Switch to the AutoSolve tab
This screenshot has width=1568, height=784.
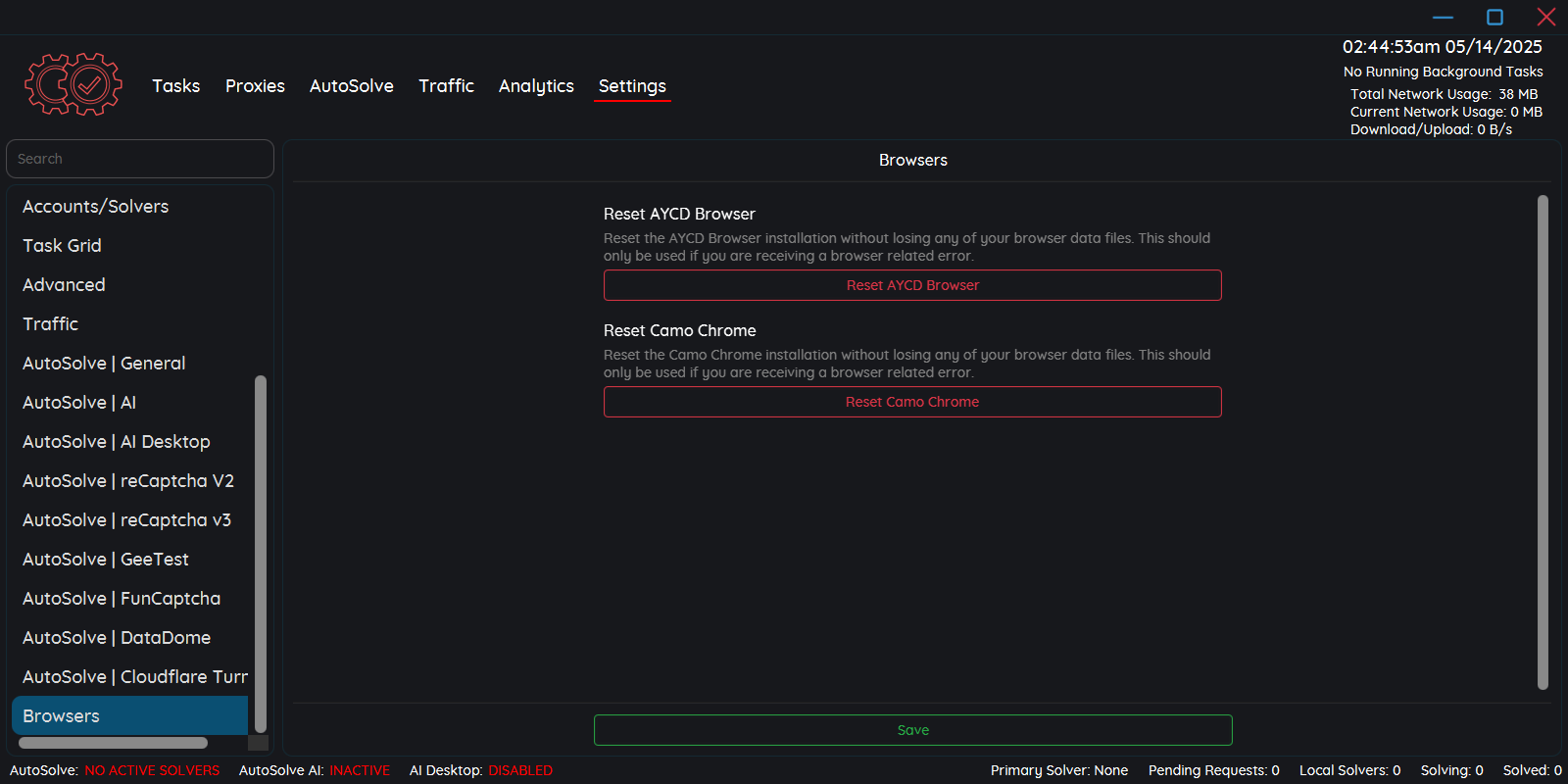[x=352, y=86]
